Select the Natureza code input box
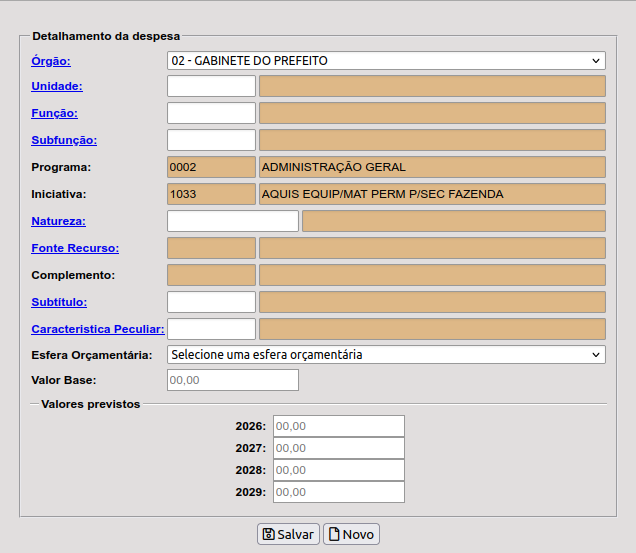Image resolution: width=636 pixels, height=553 pixels. point(232,221)
